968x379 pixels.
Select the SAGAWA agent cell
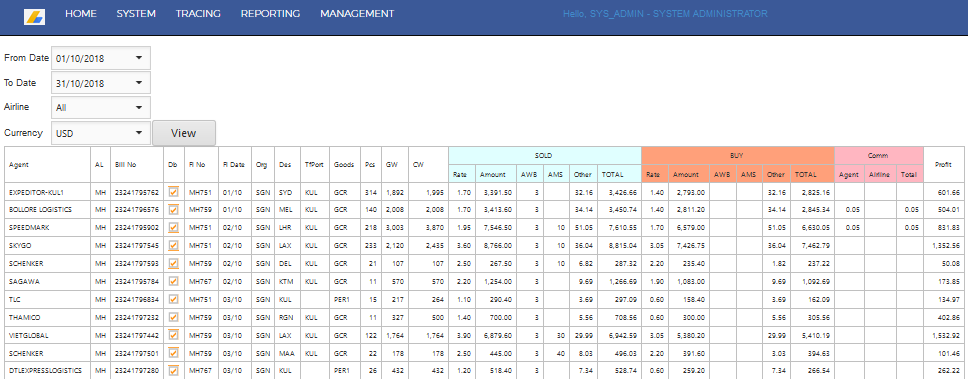pos(48,281)
